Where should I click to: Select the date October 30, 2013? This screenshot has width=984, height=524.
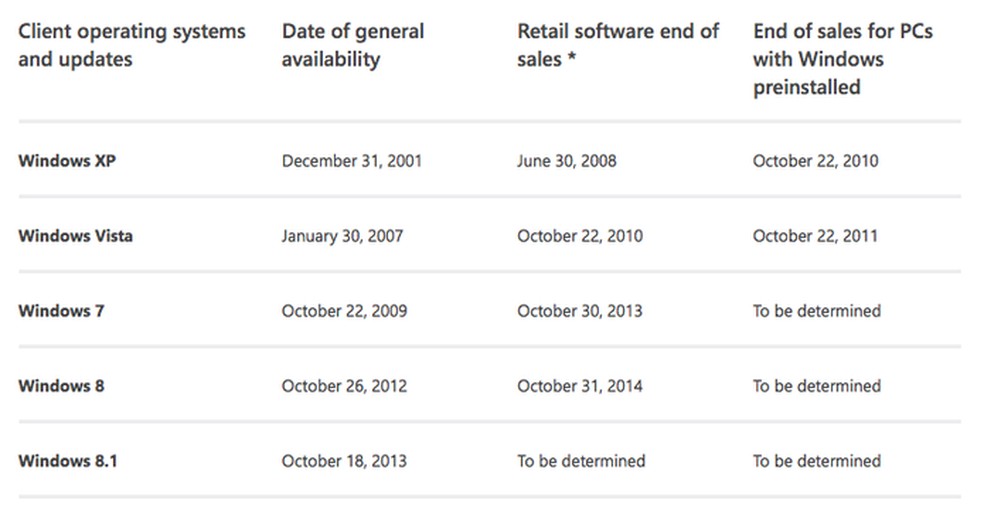pos(580,311)
